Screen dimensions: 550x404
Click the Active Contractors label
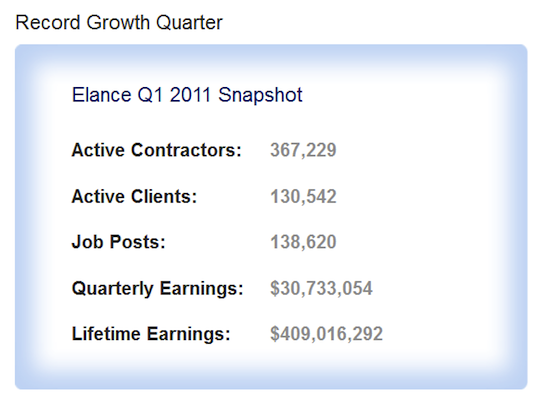click(x=156, y=150)
